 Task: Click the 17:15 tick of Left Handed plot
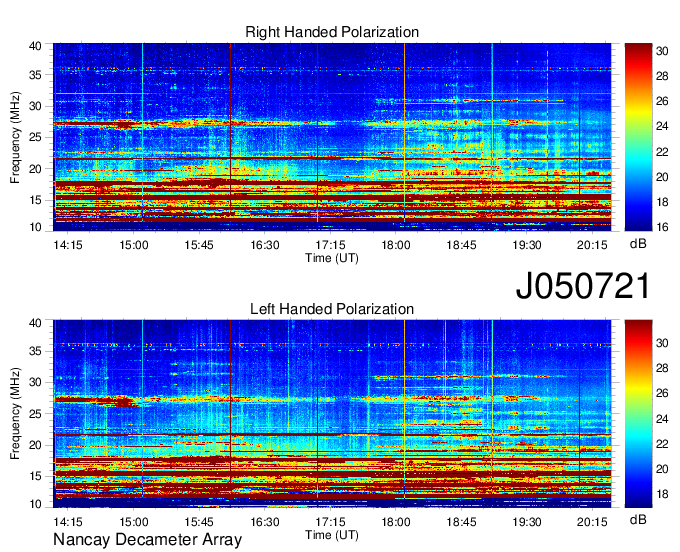point(330,522)
